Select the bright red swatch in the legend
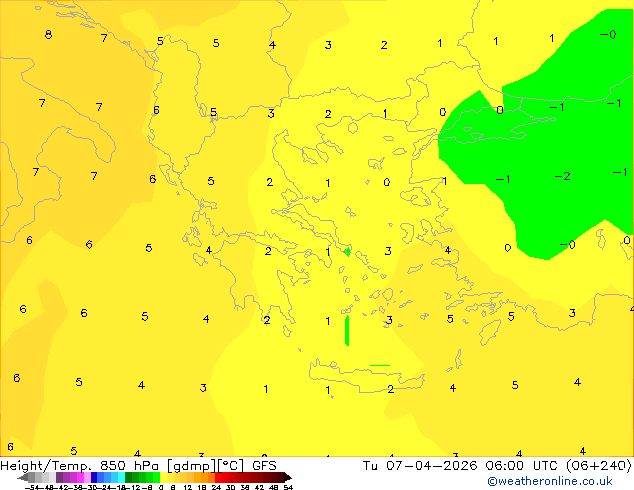 pos(218,477)
